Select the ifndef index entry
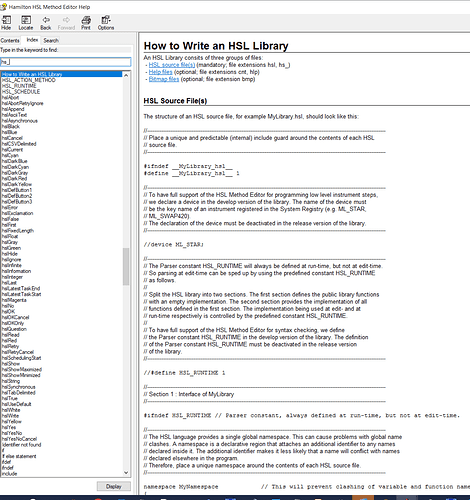The height and width of the screenshot is (500, 470). [7, 468]
